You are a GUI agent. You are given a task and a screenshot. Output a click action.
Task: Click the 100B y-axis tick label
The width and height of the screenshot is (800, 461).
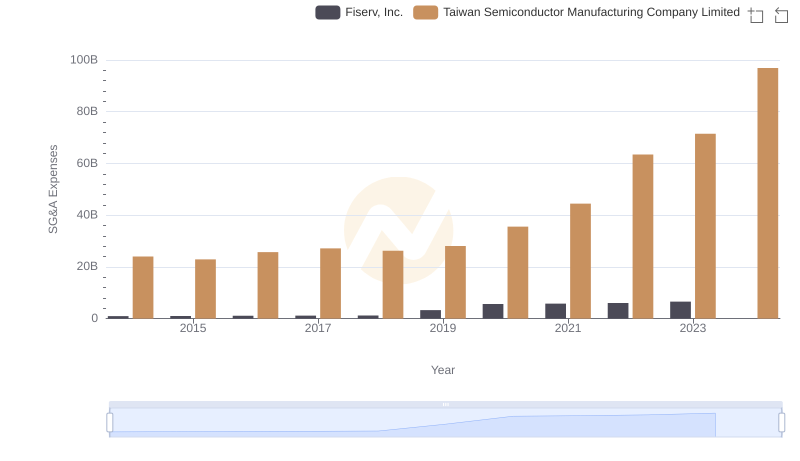point(84,60)
